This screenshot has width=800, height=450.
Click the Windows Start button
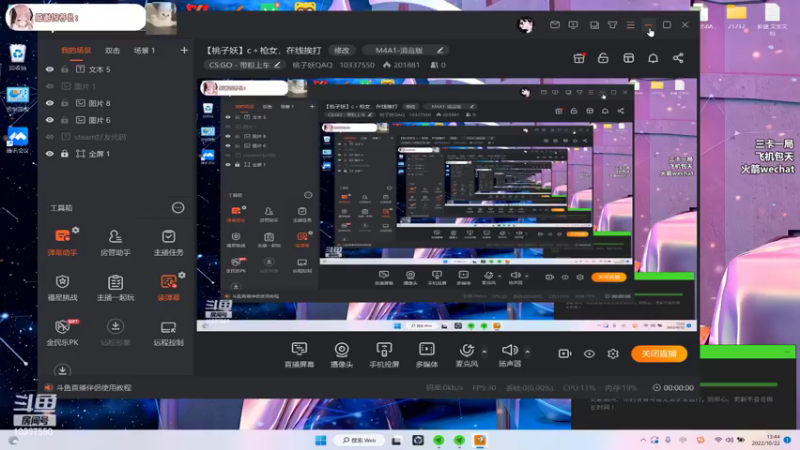pos(320,440)
